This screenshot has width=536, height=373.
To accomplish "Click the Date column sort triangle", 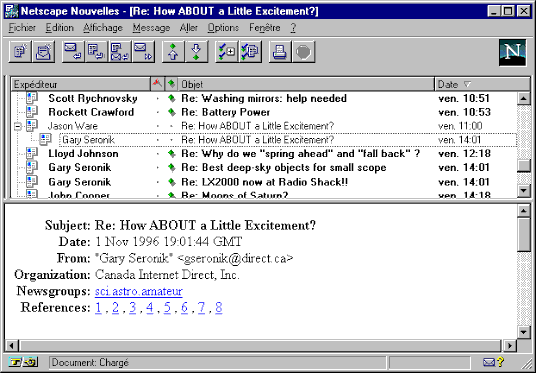I will coord(467,84).
